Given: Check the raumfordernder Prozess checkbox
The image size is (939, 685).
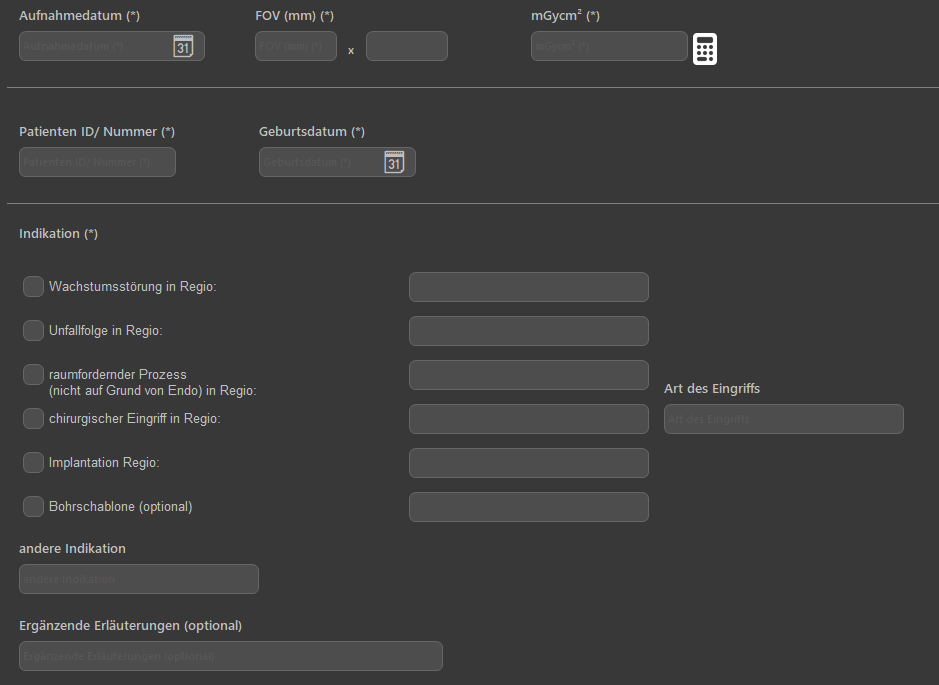Looking at the screenshot, I should click(x=33, y=375).
